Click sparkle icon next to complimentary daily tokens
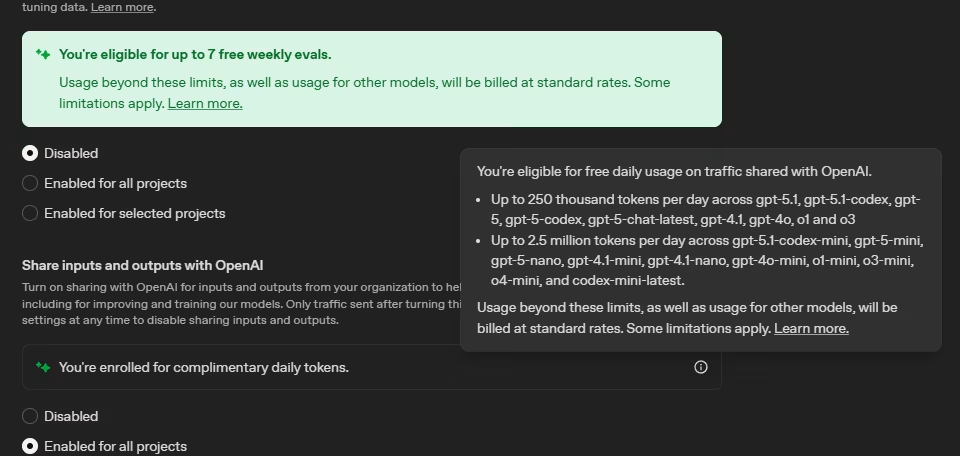The image size is (960, 456). tap(43, 367)
